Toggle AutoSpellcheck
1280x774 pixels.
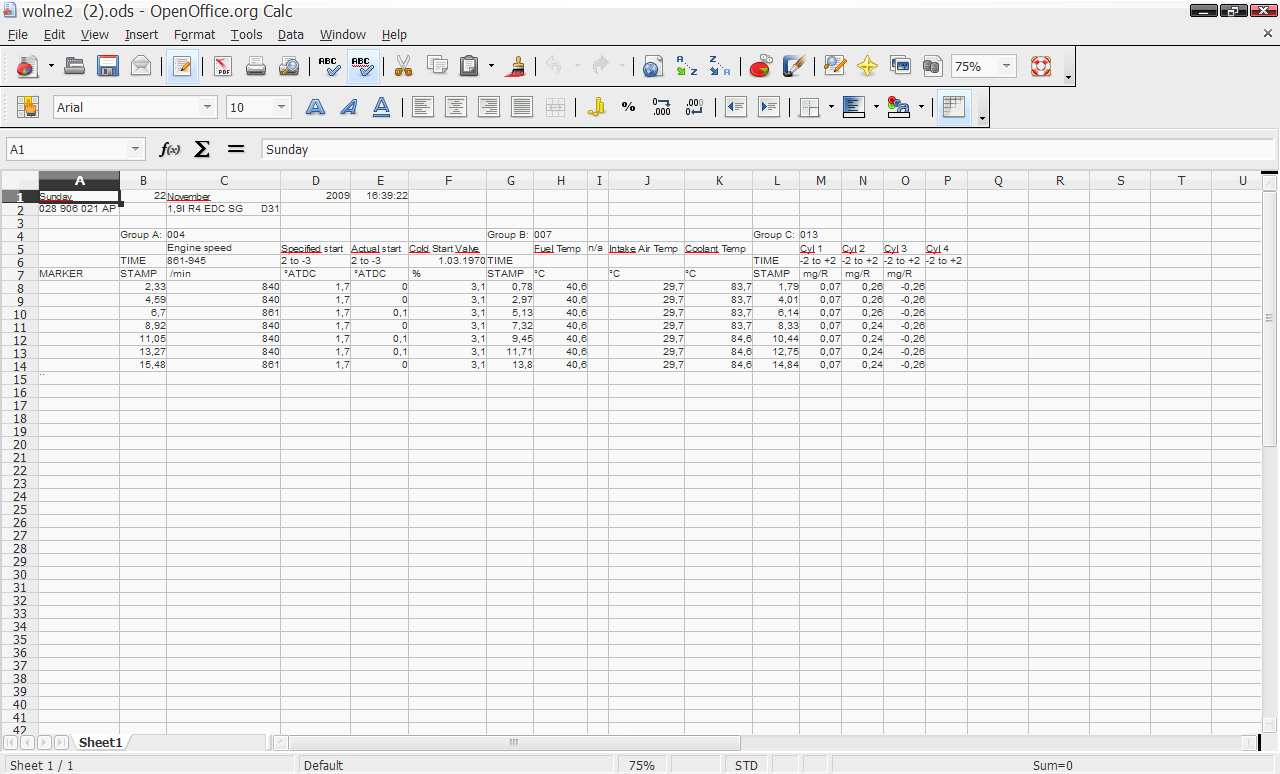tap(363, 67)
